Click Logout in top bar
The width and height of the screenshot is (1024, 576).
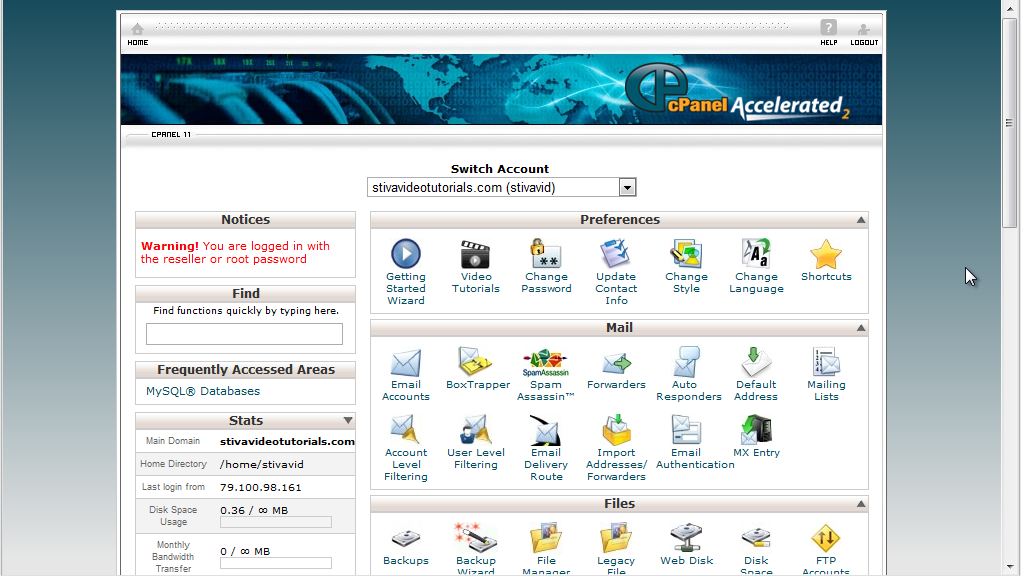pos(864,34)
